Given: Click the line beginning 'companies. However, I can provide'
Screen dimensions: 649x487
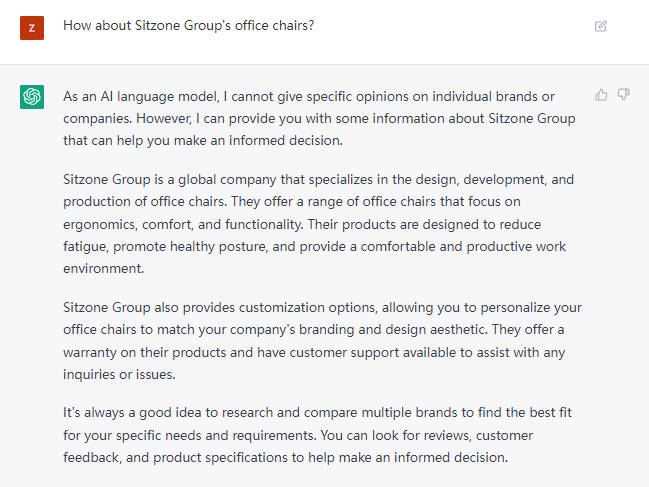Looking at the screenshot, I should [x=319, y=119].
